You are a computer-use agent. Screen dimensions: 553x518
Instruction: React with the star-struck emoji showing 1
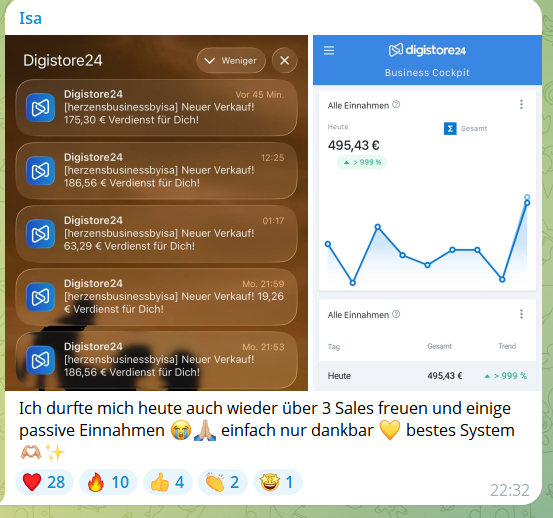click(x=278, y=482)
